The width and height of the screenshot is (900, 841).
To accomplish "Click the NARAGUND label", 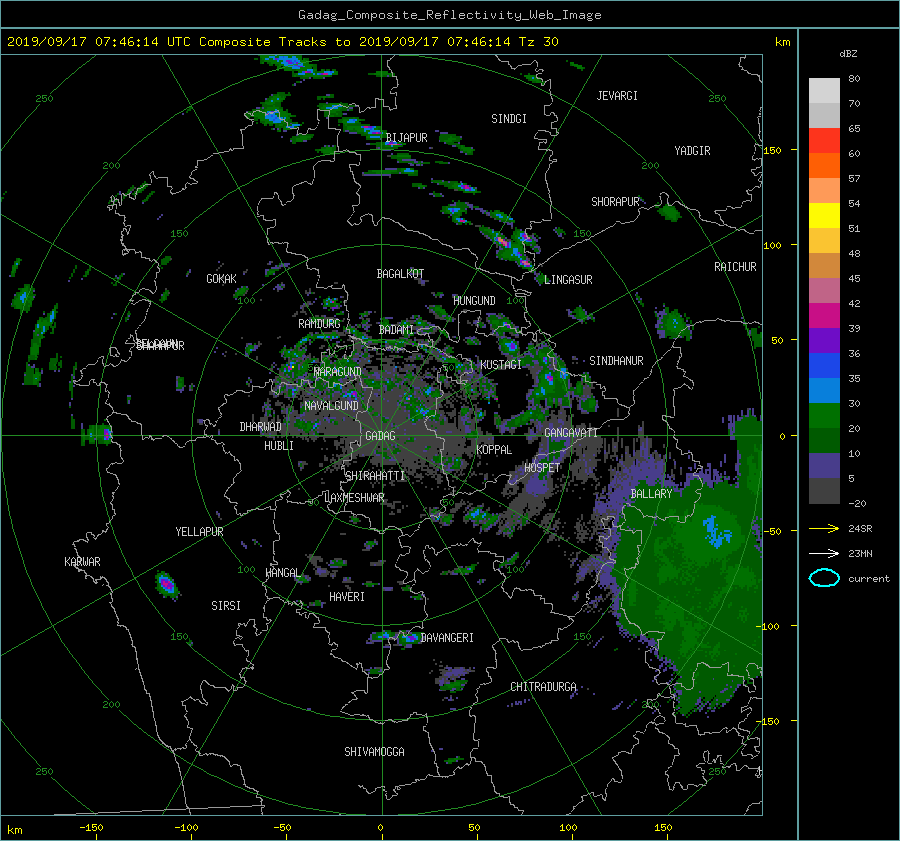I will tap(338, 372).
